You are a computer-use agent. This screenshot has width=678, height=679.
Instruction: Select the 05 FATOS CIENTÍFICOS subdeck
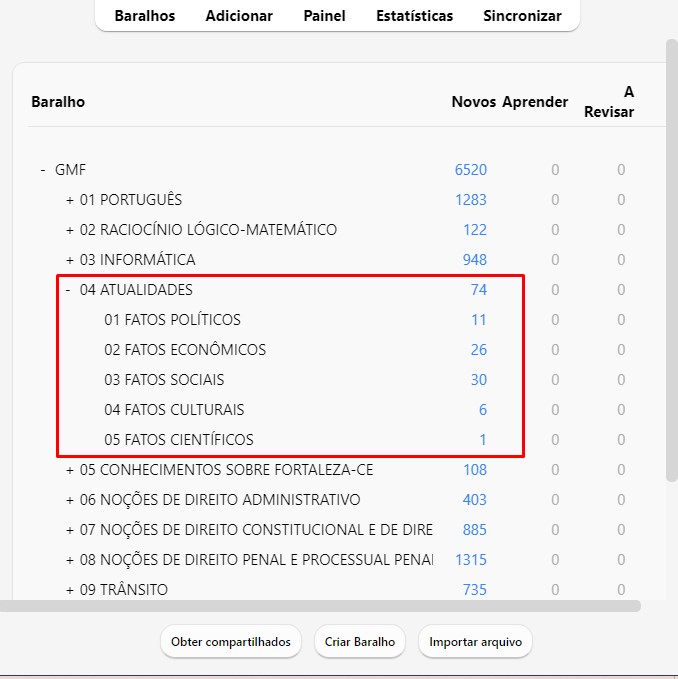[x=179, y=440]
